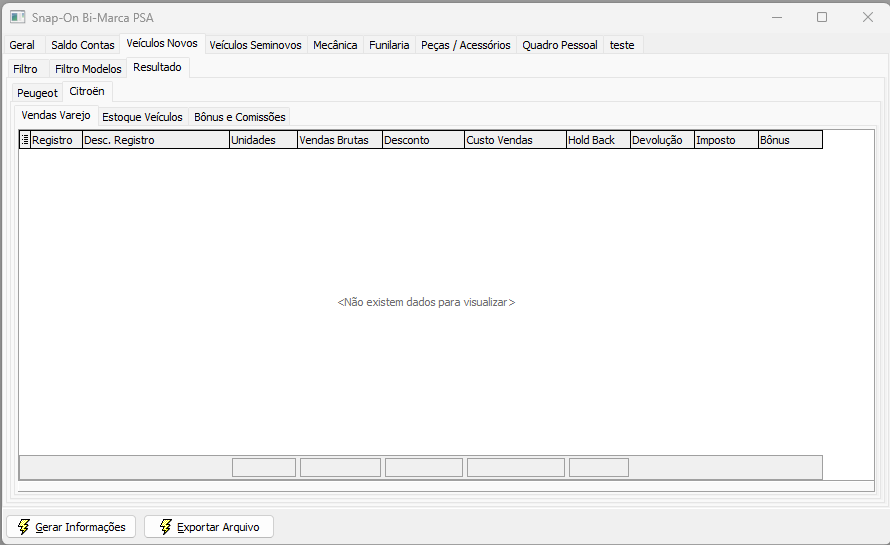This screenshot has height=545, width=890.
Task: Sort by the Unidades column
Action: click(263, 140)
